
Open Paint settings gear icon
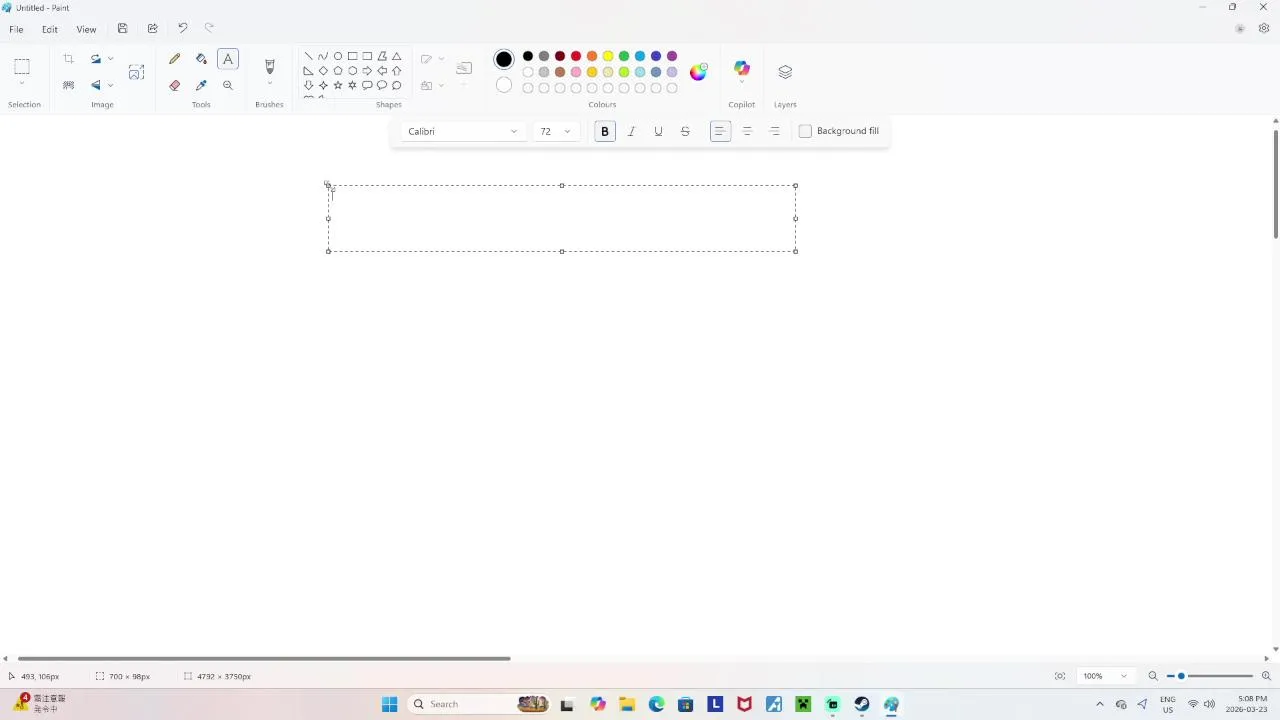click(x=1264, y=28)
